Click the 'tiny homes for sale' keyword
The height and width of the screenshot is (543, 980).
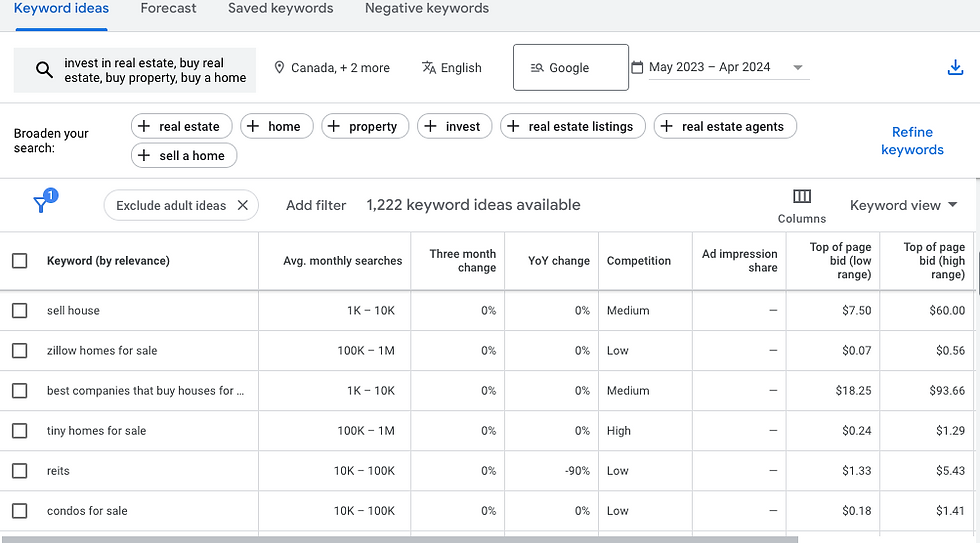[x=96, y=431]
